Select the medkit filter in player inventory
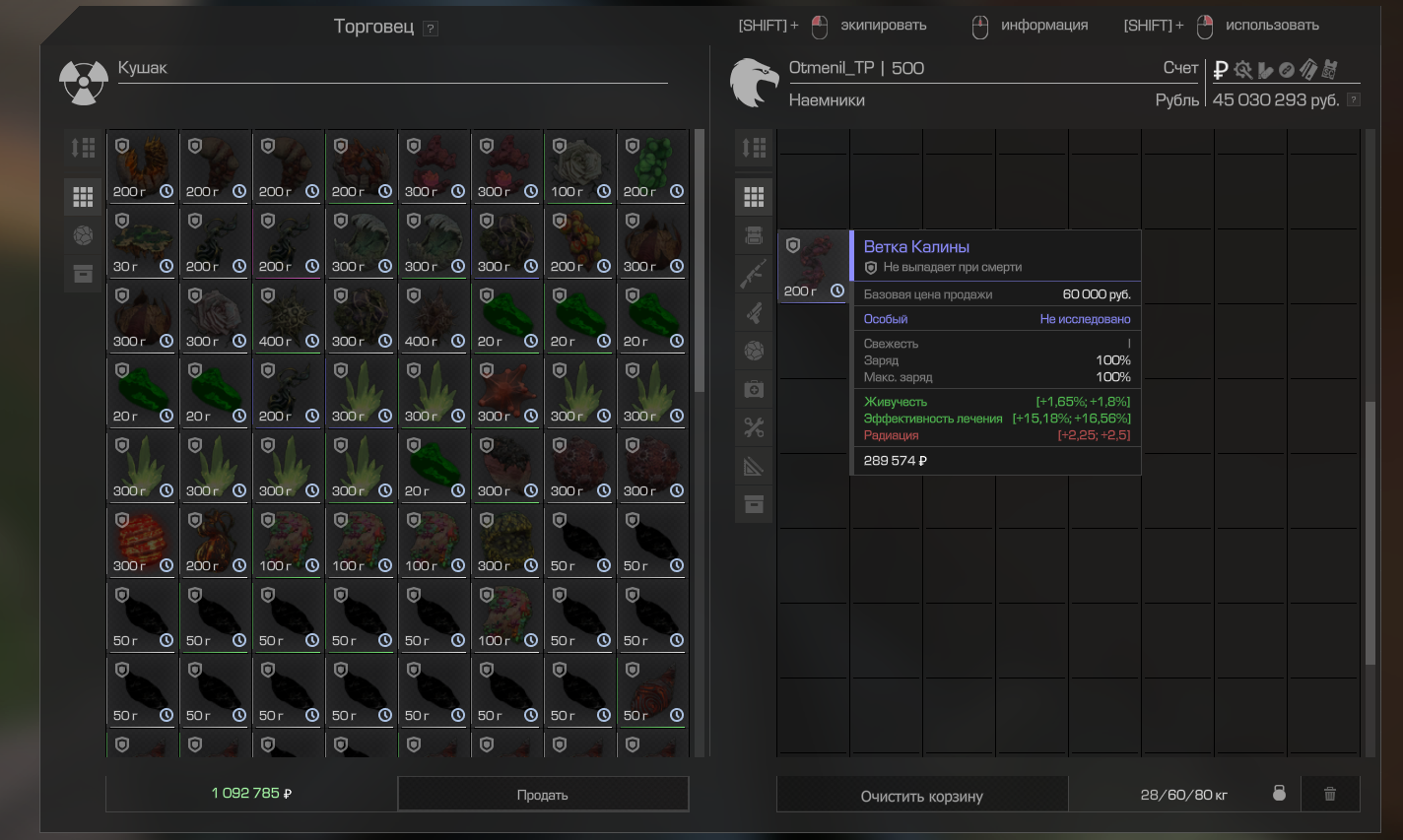1403x840 pixels. (754, 389)
